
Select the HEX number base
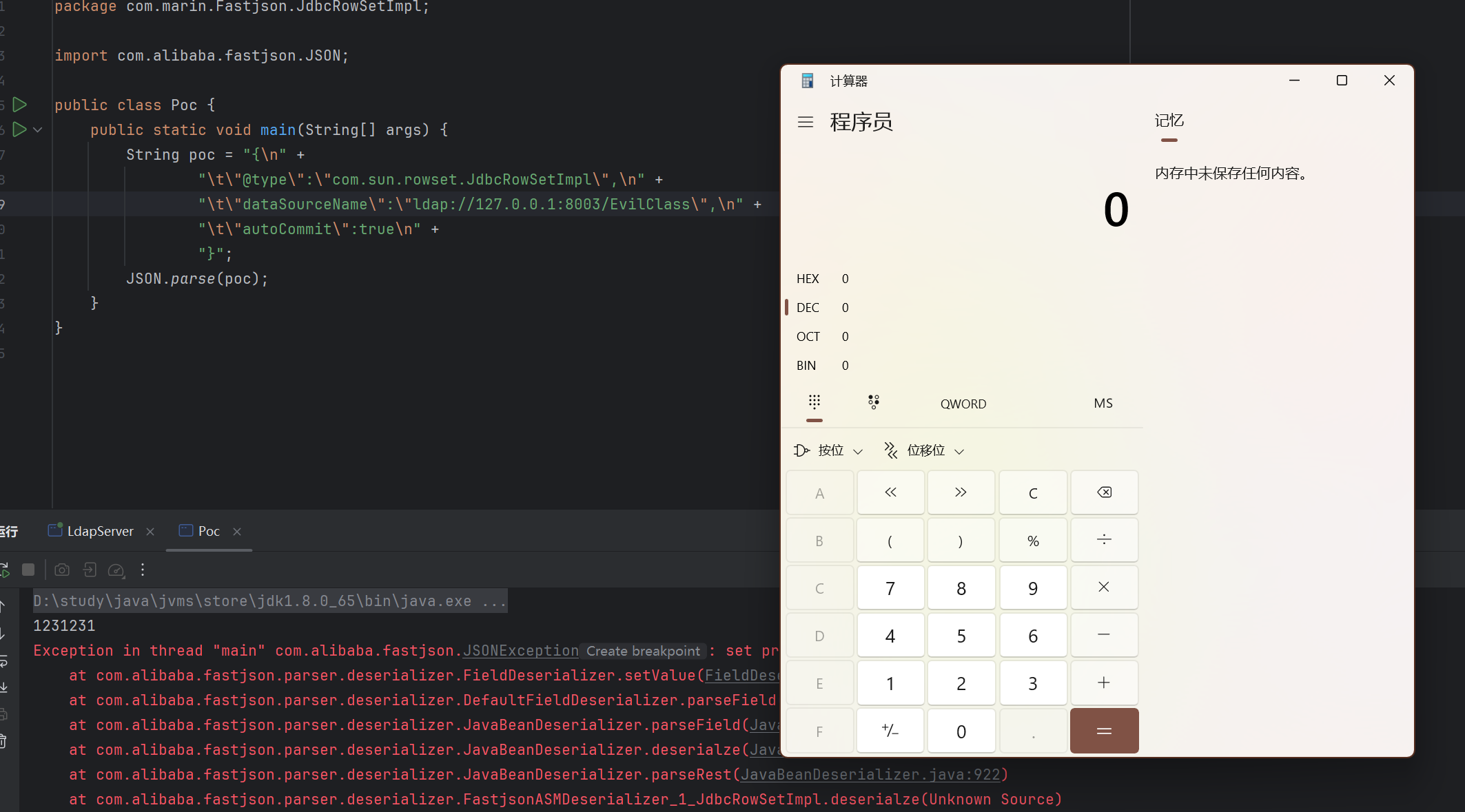[x=808, y=279]
